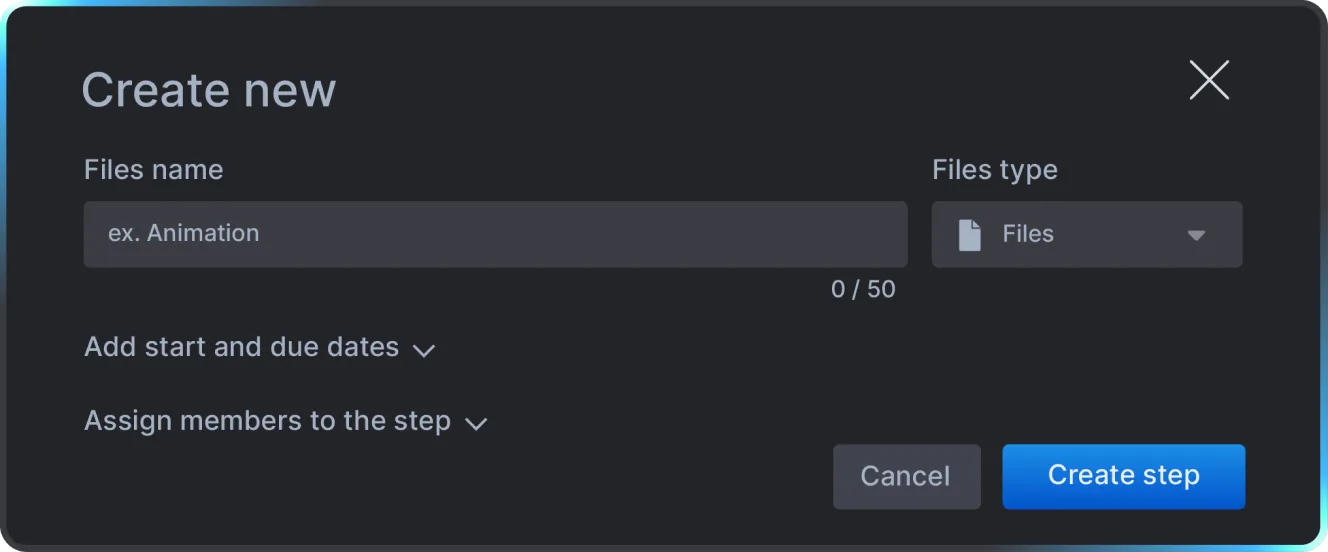Click the "Files name" field label
The image size is (1328, 552).
click(x=154, y=170)
